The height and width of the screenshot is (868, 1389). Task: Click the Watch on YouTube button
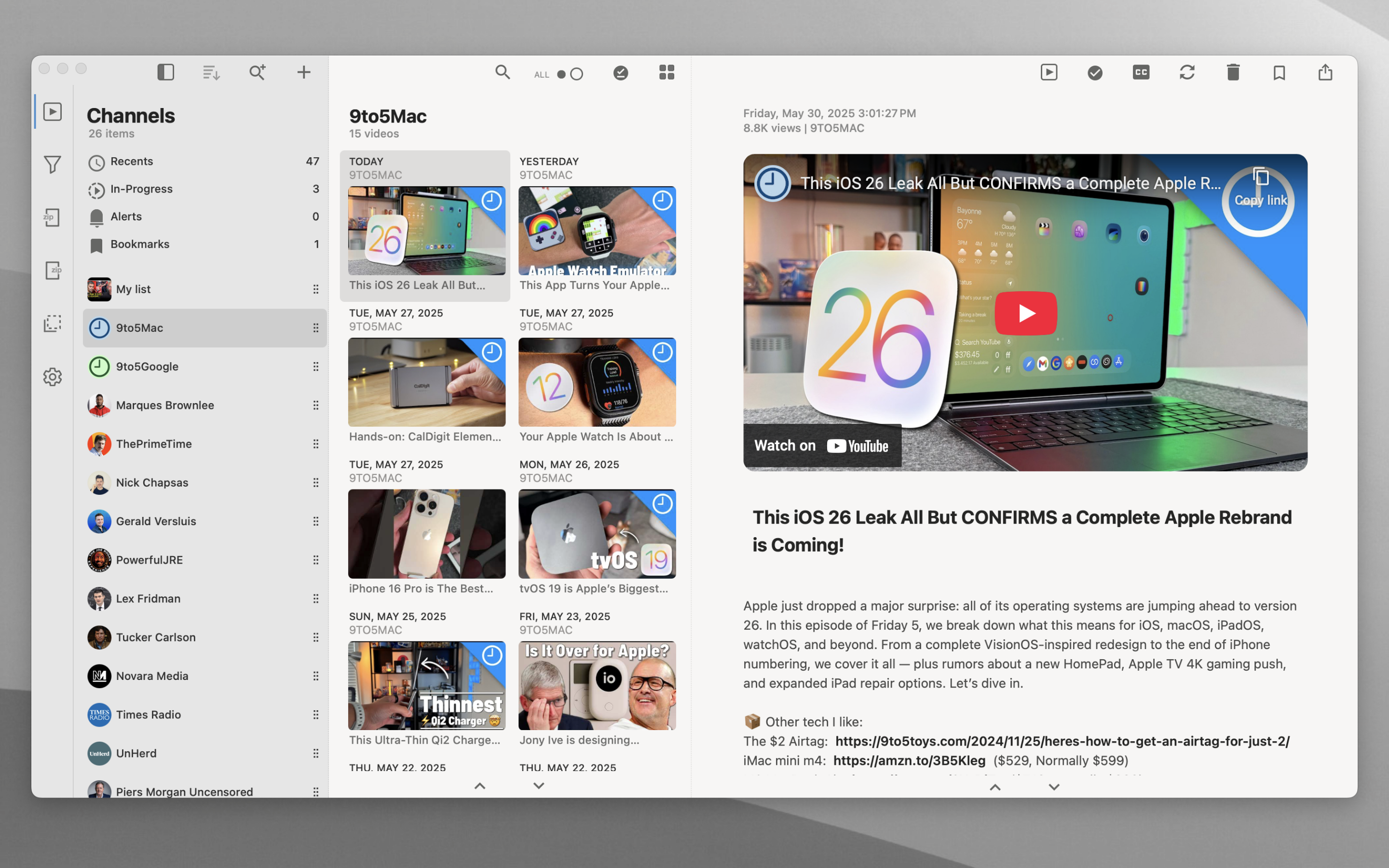click(x=821, y=446)
